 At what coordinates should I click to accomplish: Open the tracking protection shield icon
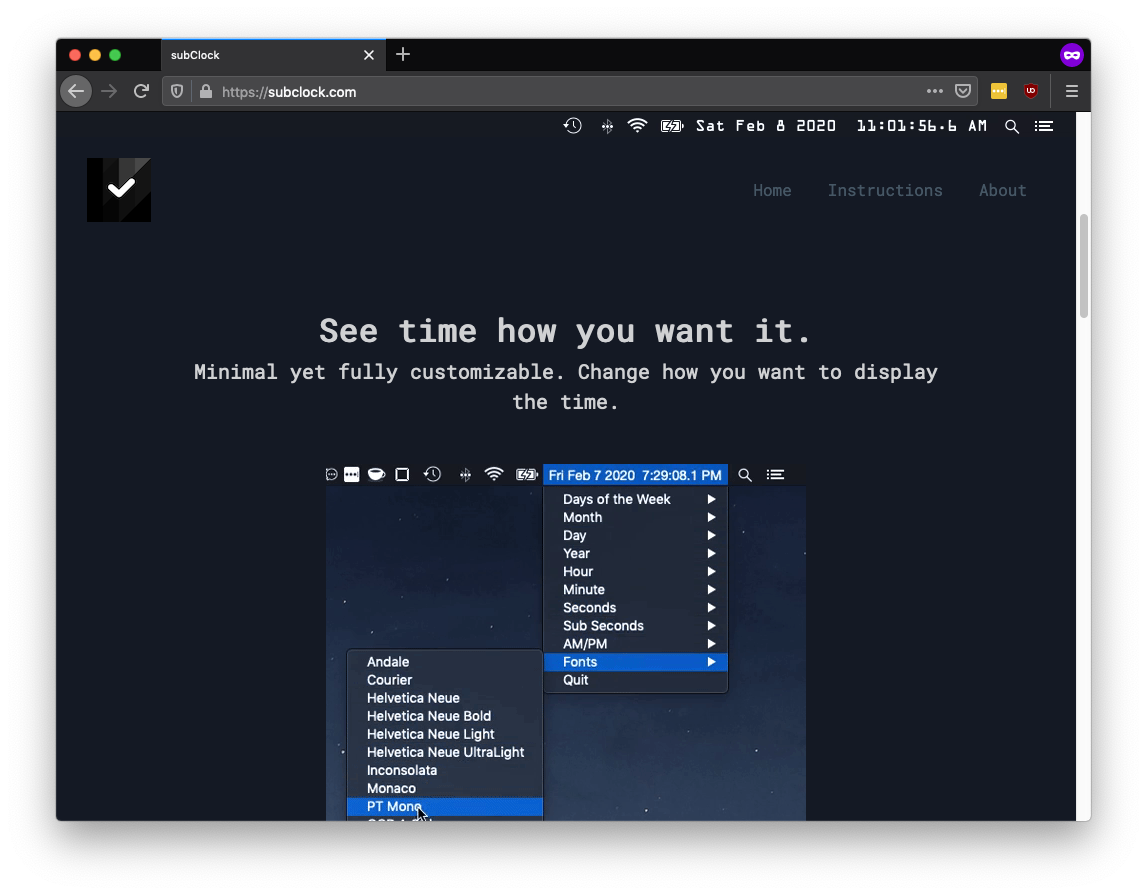(177, 91)
